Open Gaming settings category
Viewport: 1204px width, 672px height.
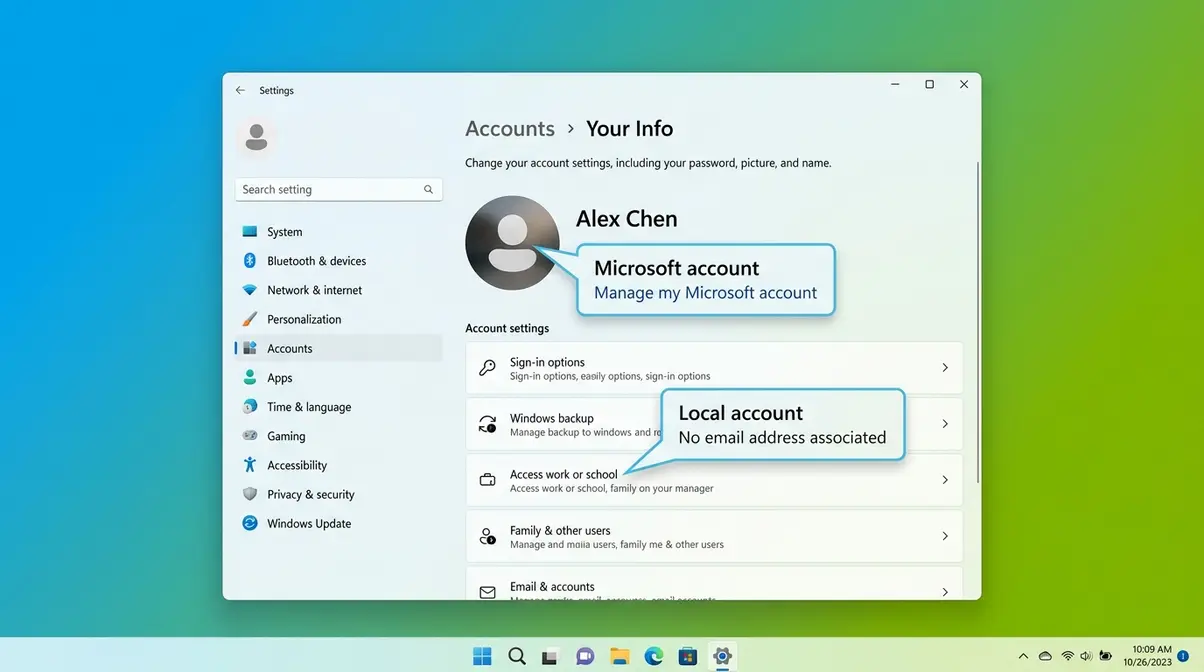click(x=338, y=436)
